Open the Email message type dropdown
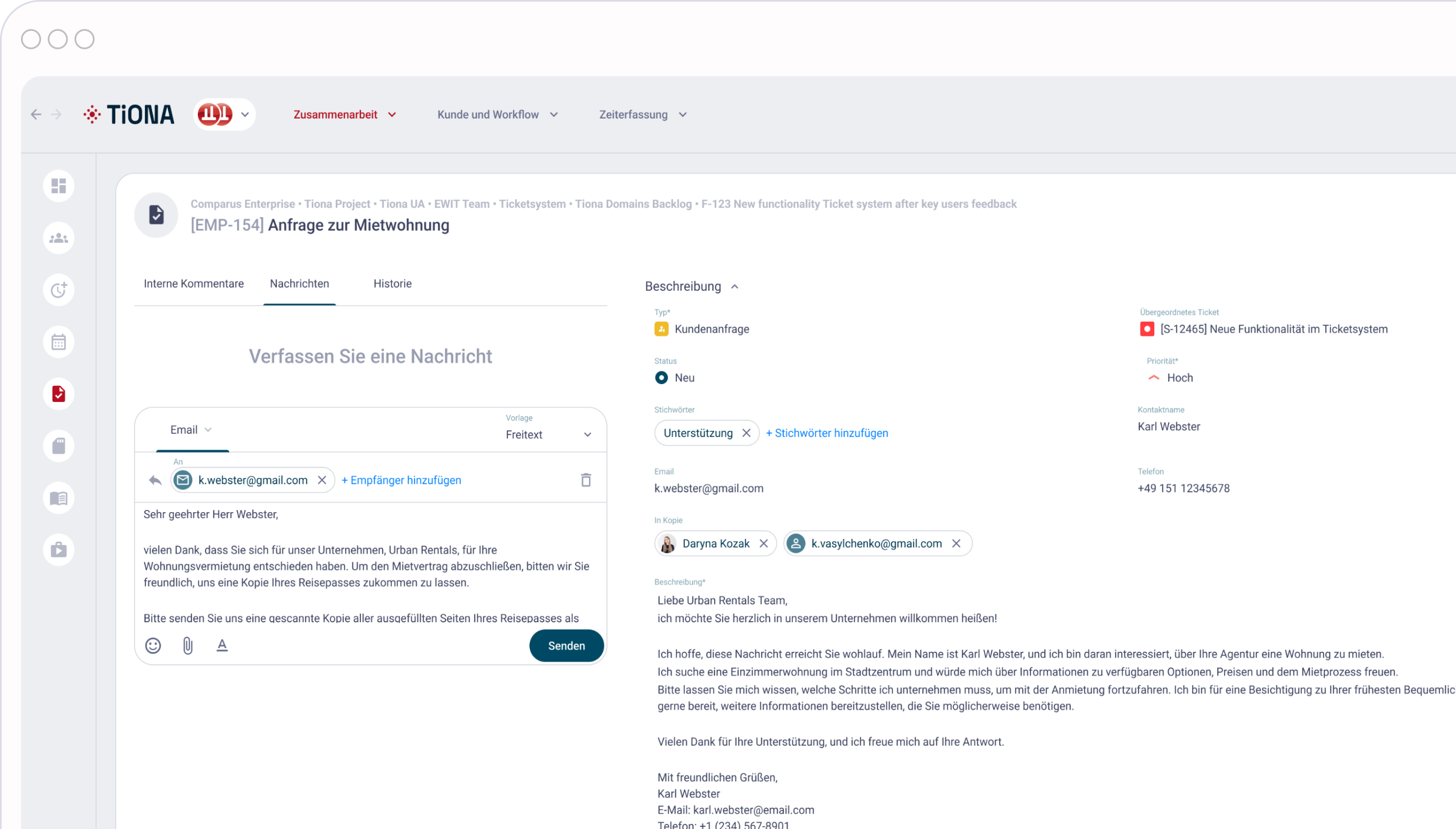The width and height of the screenshot is (1456, 829). (190, 429)
